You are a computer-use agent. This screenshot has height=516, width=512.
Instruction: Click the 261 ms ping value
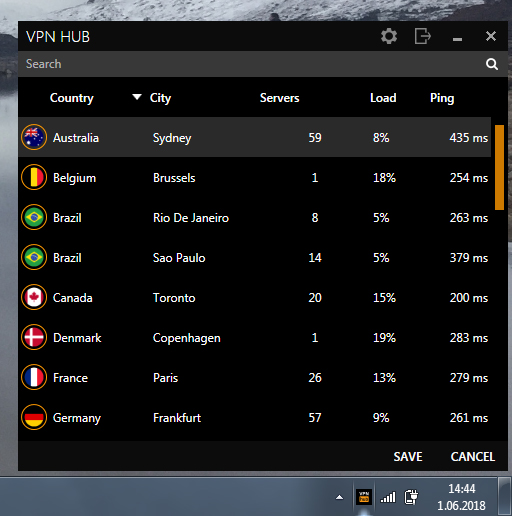469,418
